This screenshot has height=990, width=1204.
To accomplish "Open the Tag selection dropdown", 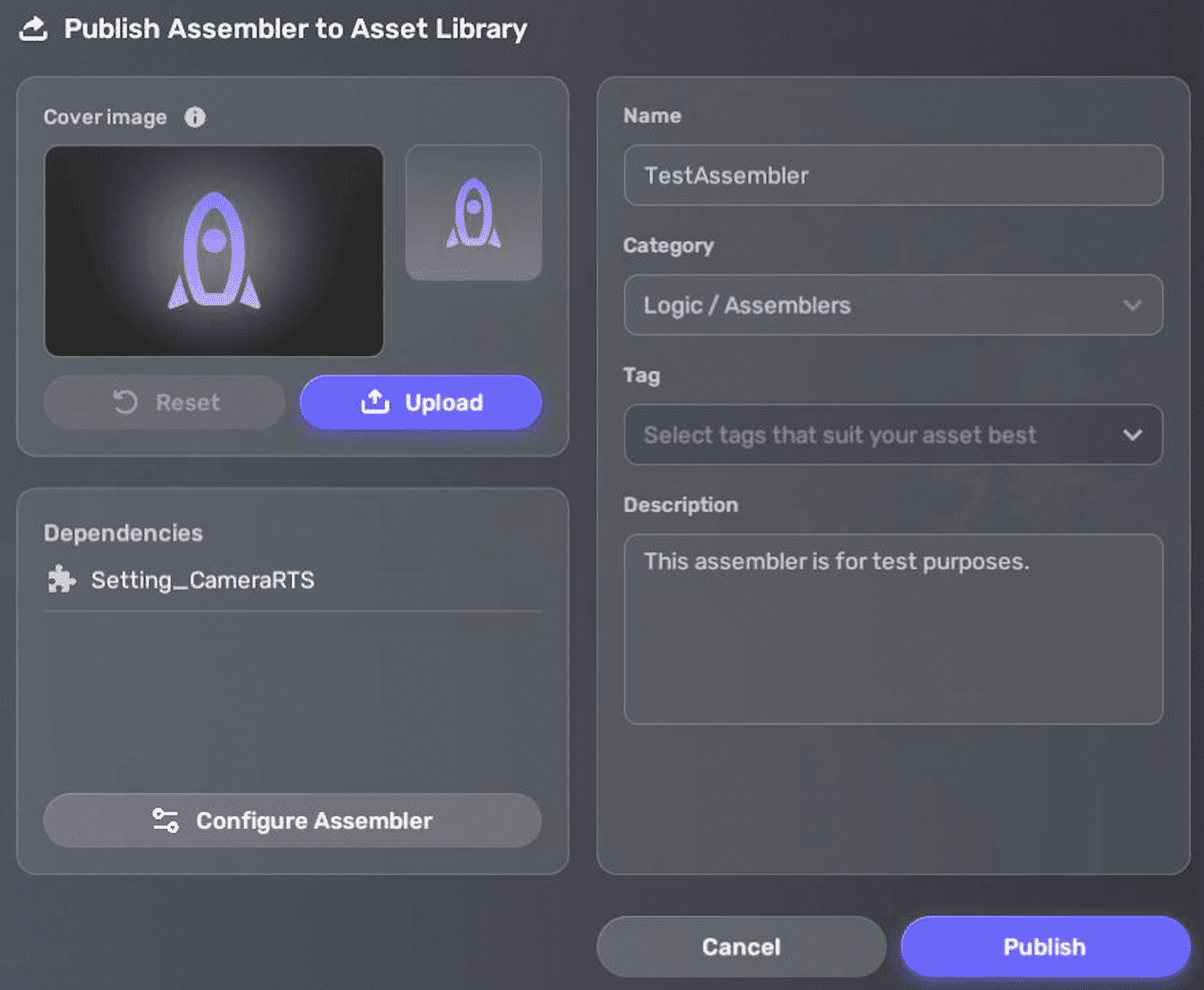I will click(892, 435).
